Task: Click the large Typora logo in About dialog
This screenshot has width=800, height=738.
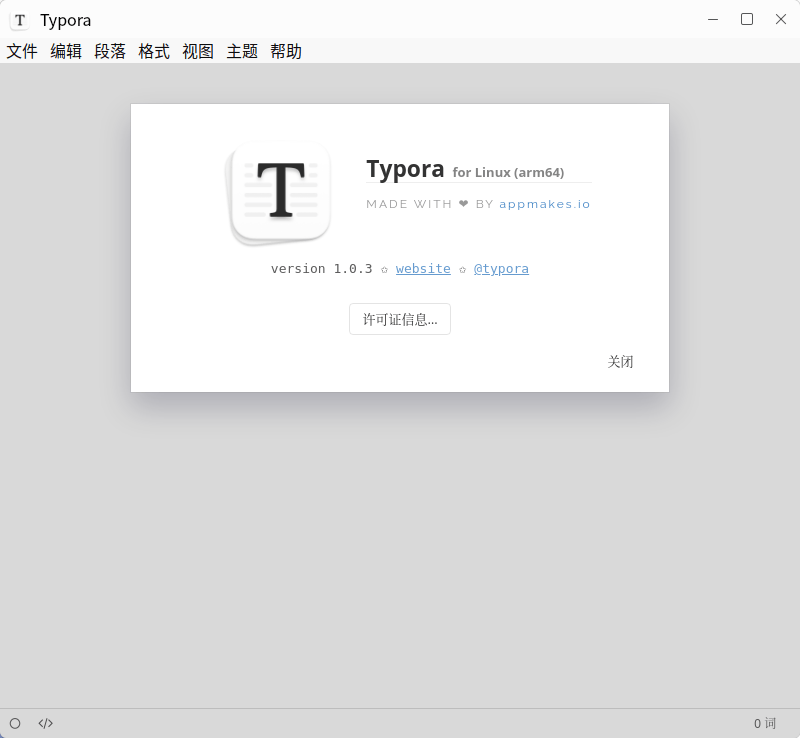Action: pyautogui.click(x=280, y=192)
